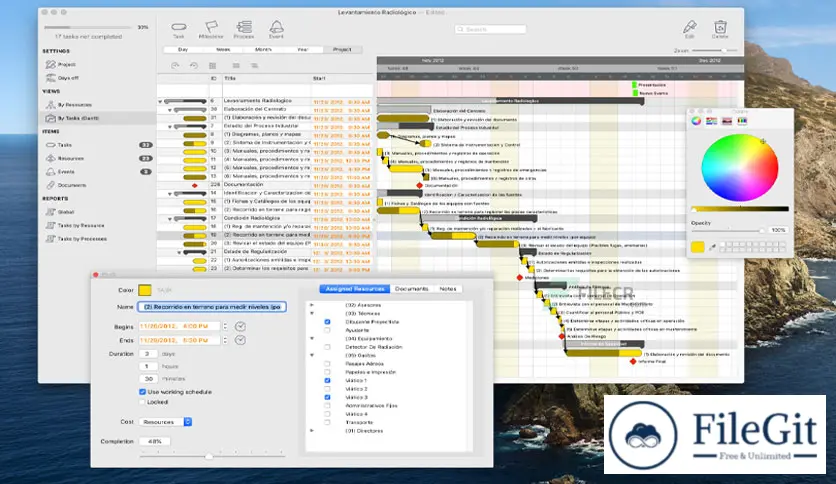836x484 pixels.
Task: Collapse the Levantamiento Radiológico task group
Action: point(160,101)
